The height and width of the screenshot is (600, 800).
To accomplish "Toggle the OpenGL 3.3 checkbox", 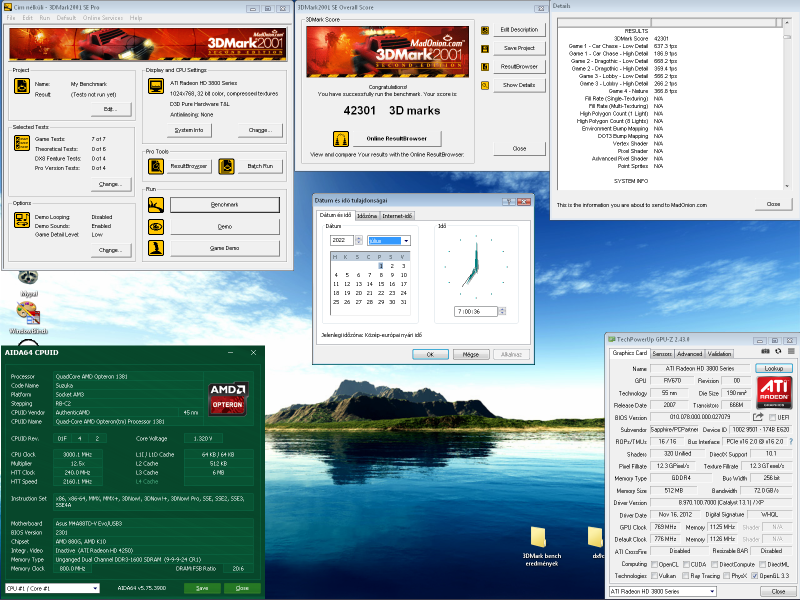I will pyautogui.click(x=755, y=576).
